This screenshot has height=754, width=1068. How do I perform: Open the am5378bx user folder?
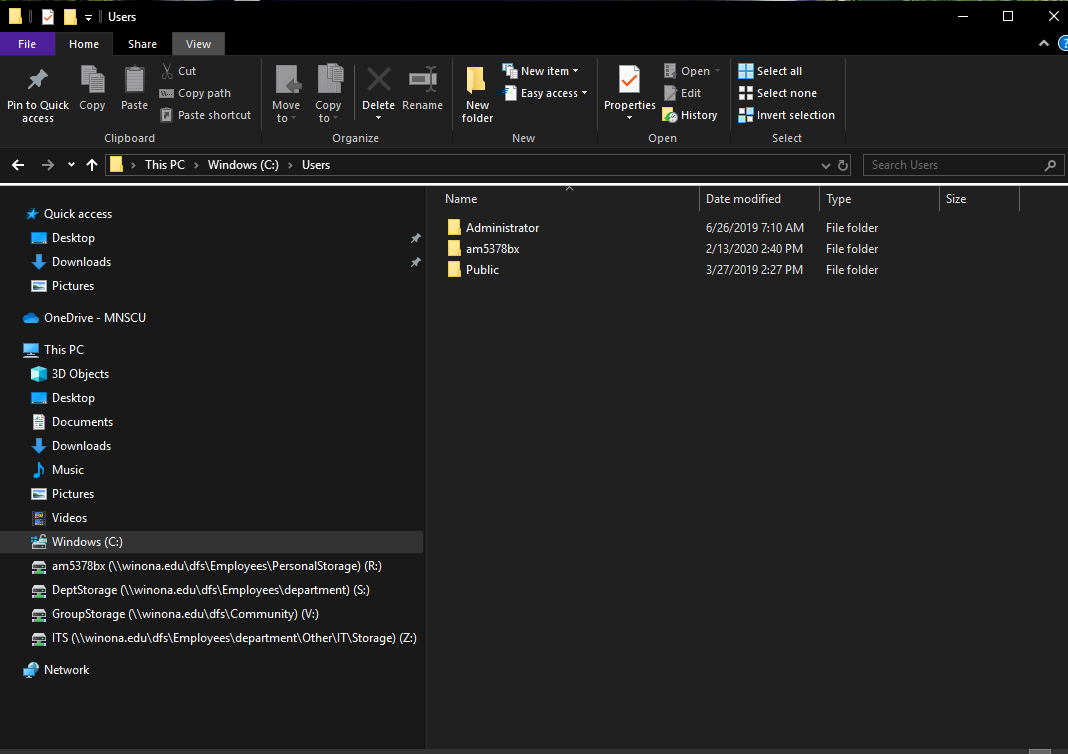(x=492, y=249)
